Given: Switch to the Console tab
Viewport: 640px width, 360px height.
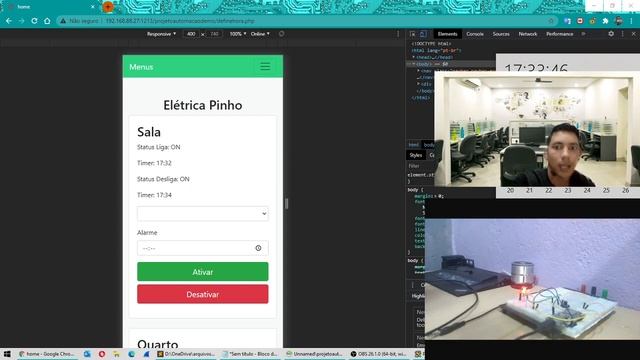Looking at the screenshot, I should (475, 34).
